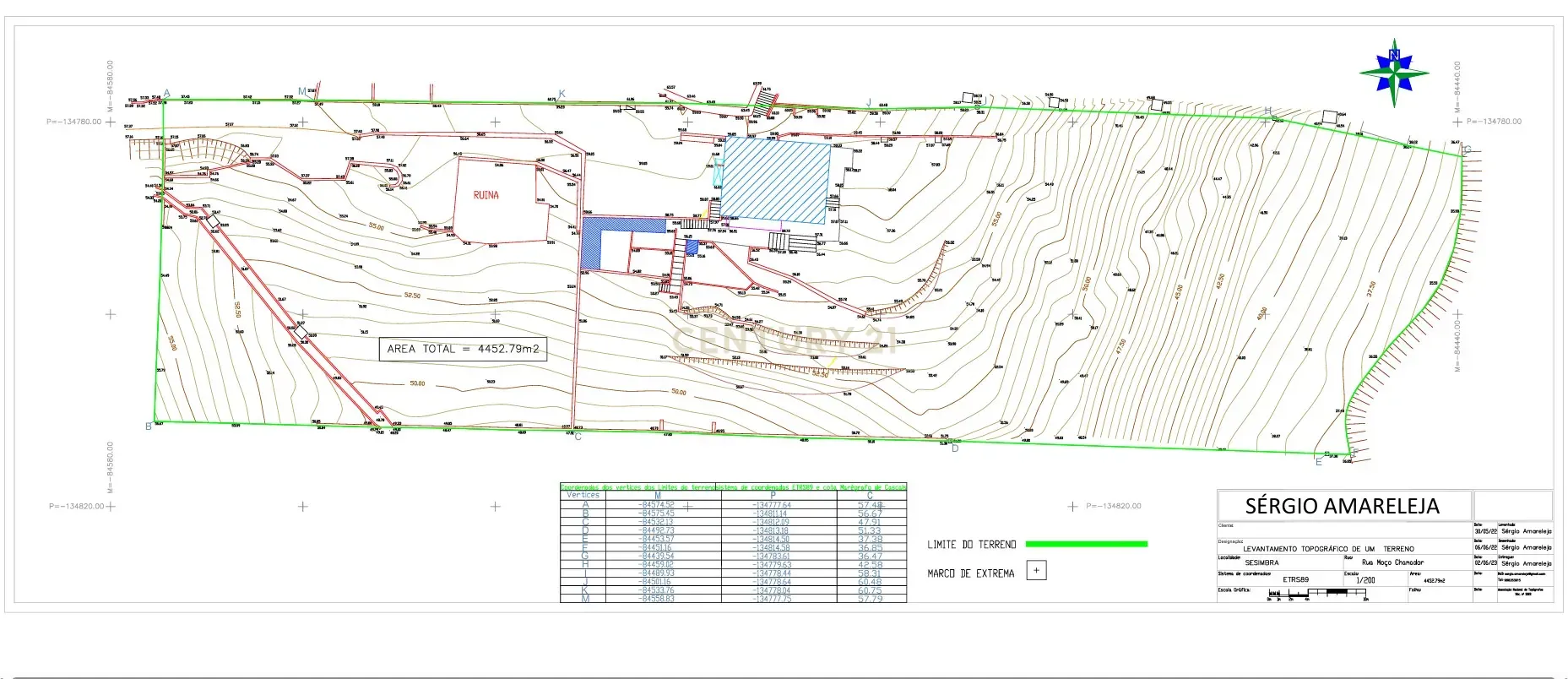Click the SÉRGIO AMARELEJA title text
Image resolution: width=1568 pixels, height=679 pixels.
(x=1342, y=506)
